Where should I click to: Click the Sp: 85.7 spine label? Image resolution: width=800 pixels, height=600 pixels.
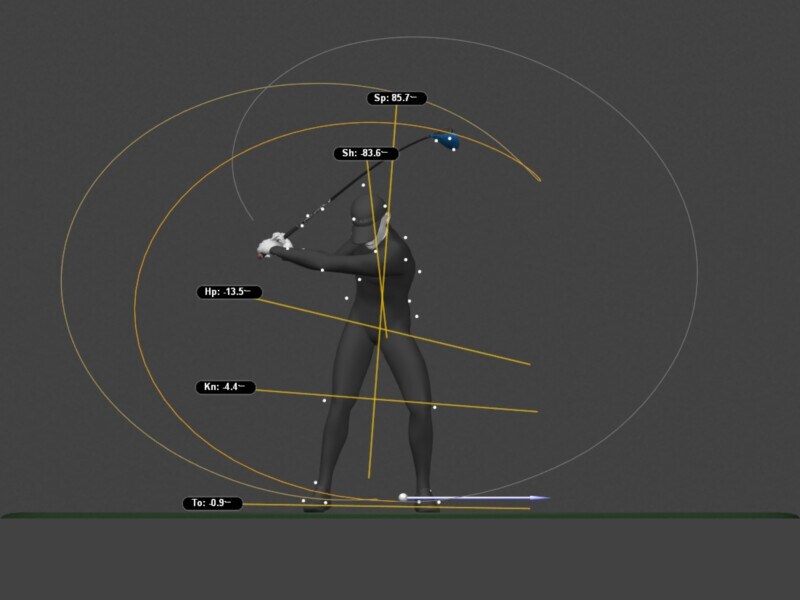pyautogui.click(x=397, y=98)
